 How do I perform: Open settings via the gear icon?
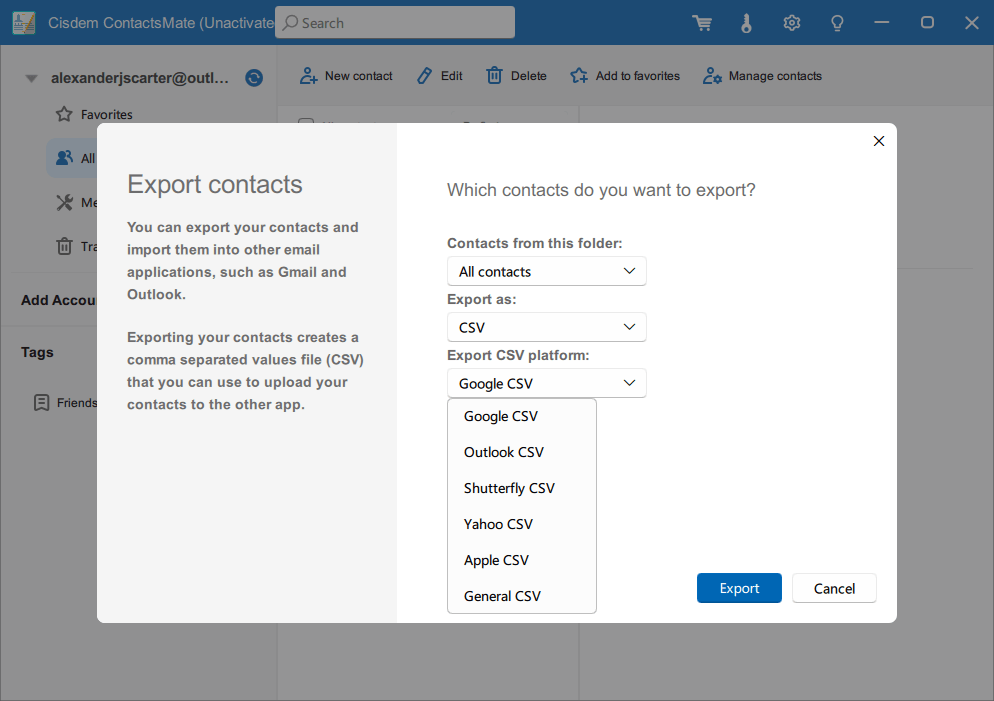click(x=792, y=23)
